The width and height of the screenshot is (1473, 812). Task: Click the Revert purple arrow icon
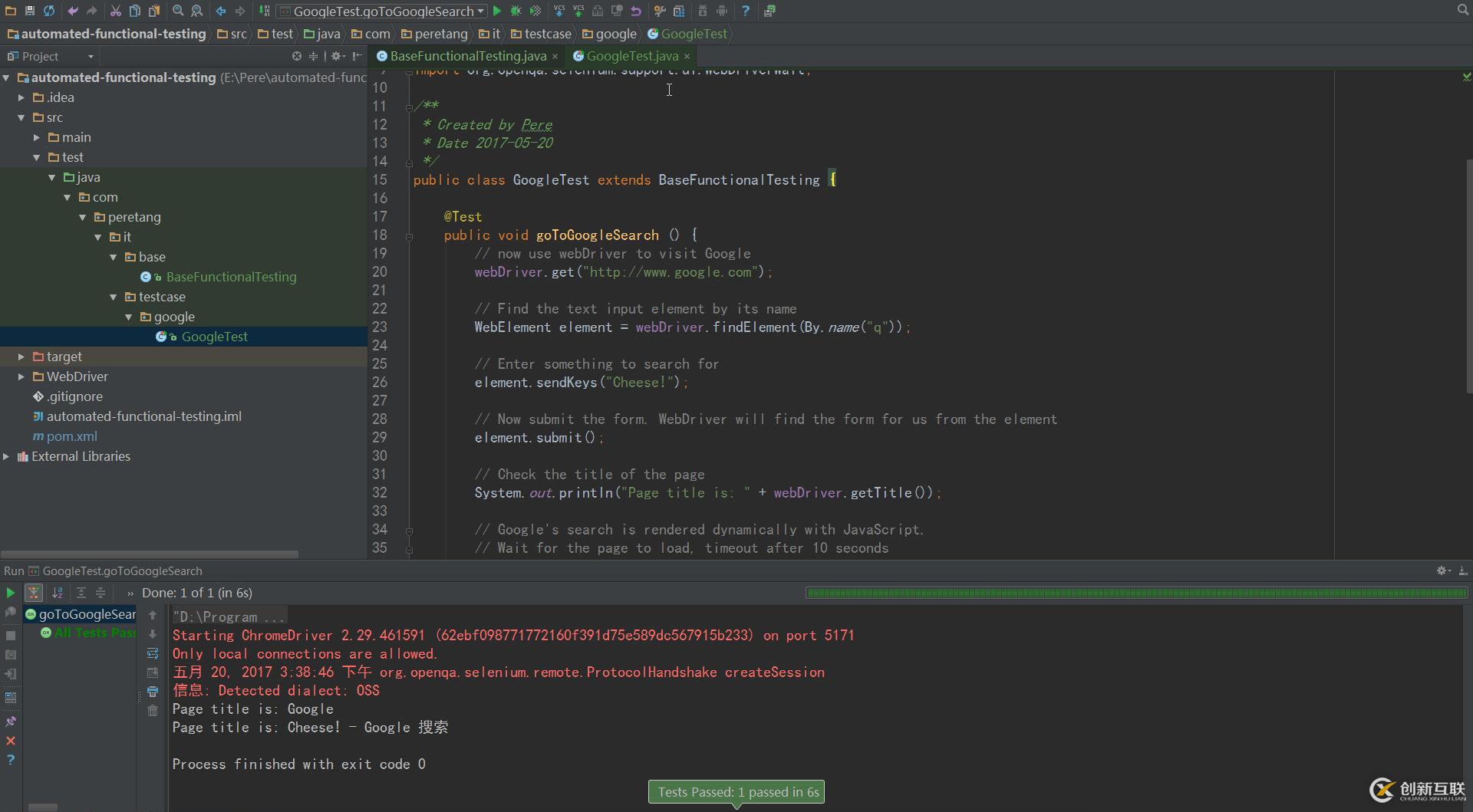pyautogui.click(x=636, y=11)
